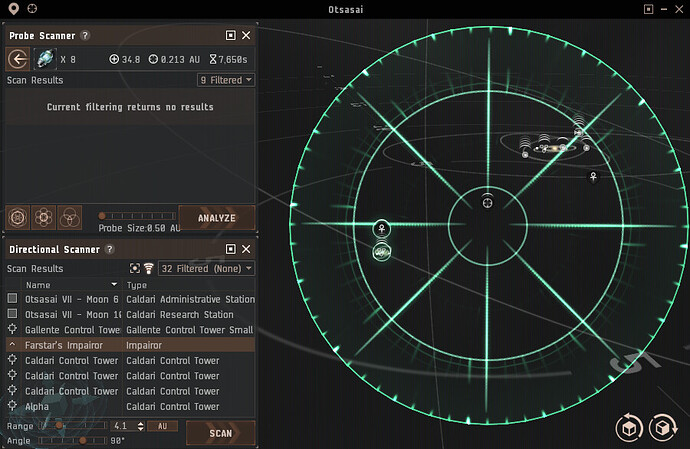Click station icon beside Caldari Research Station row
This screenshot has height=449, width=690.
click(x=12, y=313)
